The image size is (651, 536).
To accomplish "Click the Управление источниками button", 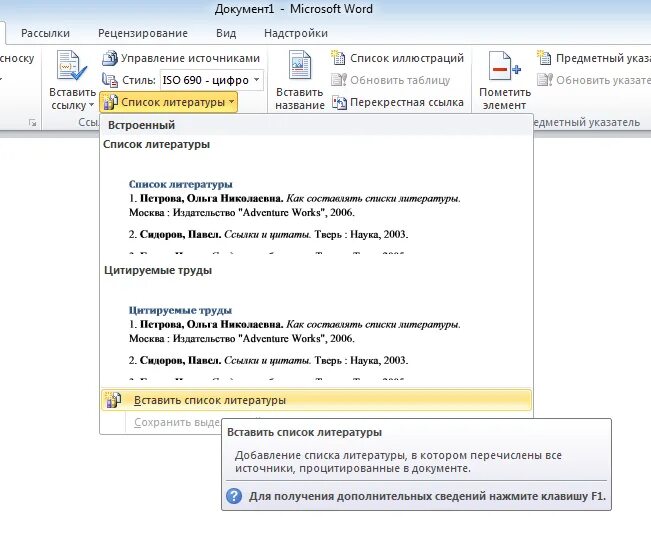I will click(x=181, y=58).
